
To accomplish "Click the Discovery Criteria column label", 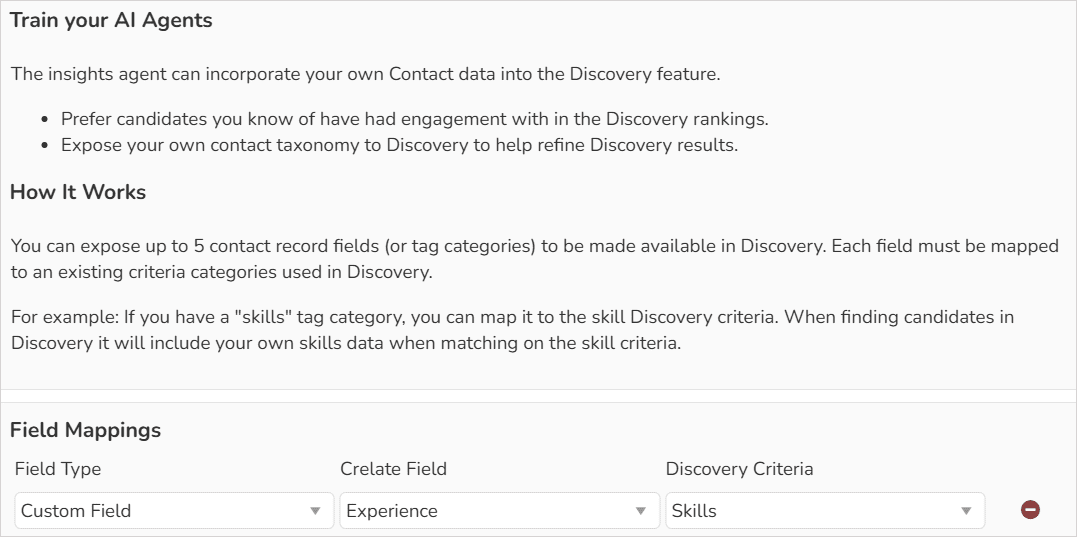I will point(739,469).
